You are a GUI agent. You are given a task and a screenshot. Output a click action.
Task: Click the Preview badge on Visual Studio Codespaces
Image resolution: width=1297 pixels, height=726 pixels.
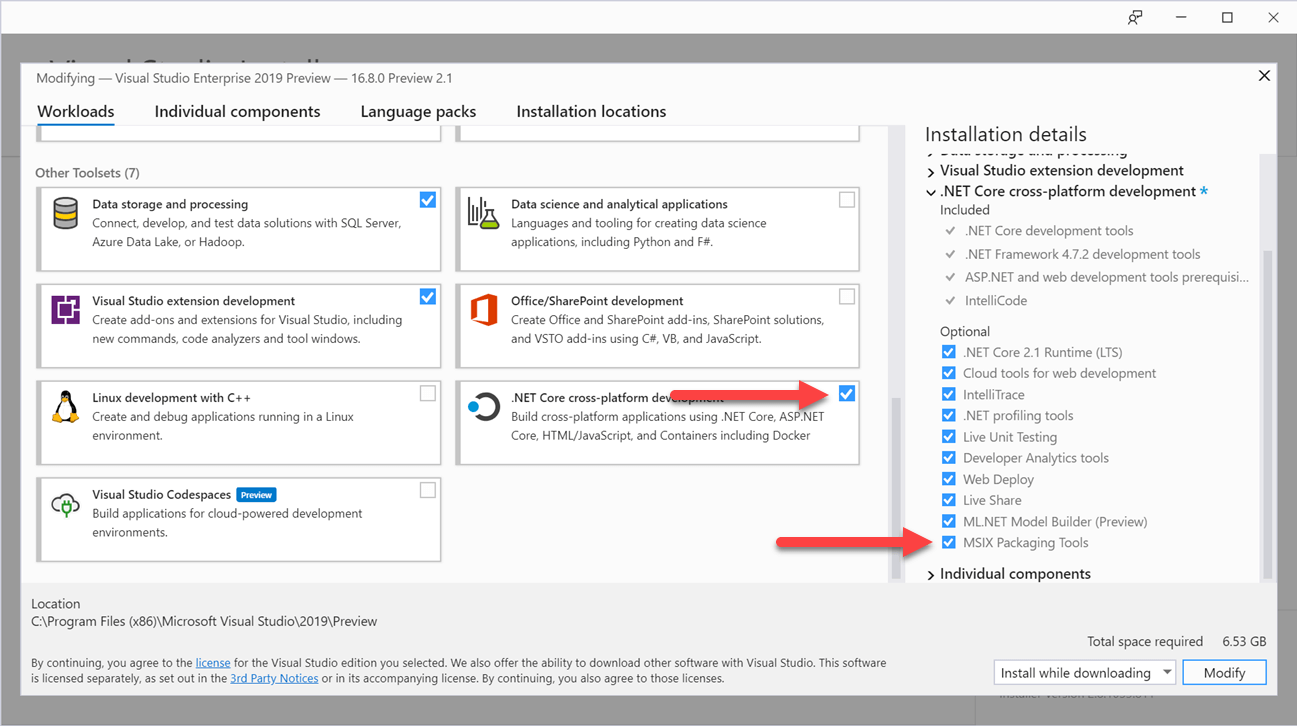click(256, 494)
